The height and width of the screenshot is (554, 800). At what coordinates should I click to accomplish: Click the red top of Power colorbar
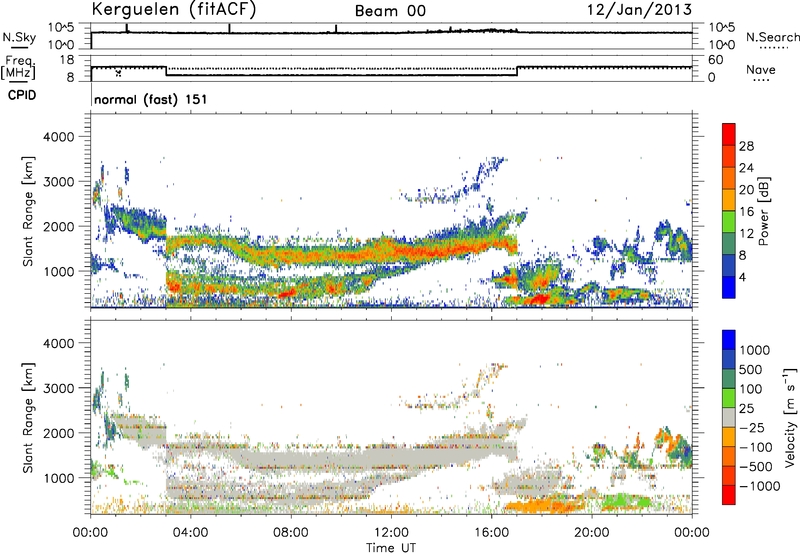(x=729, y=134)
